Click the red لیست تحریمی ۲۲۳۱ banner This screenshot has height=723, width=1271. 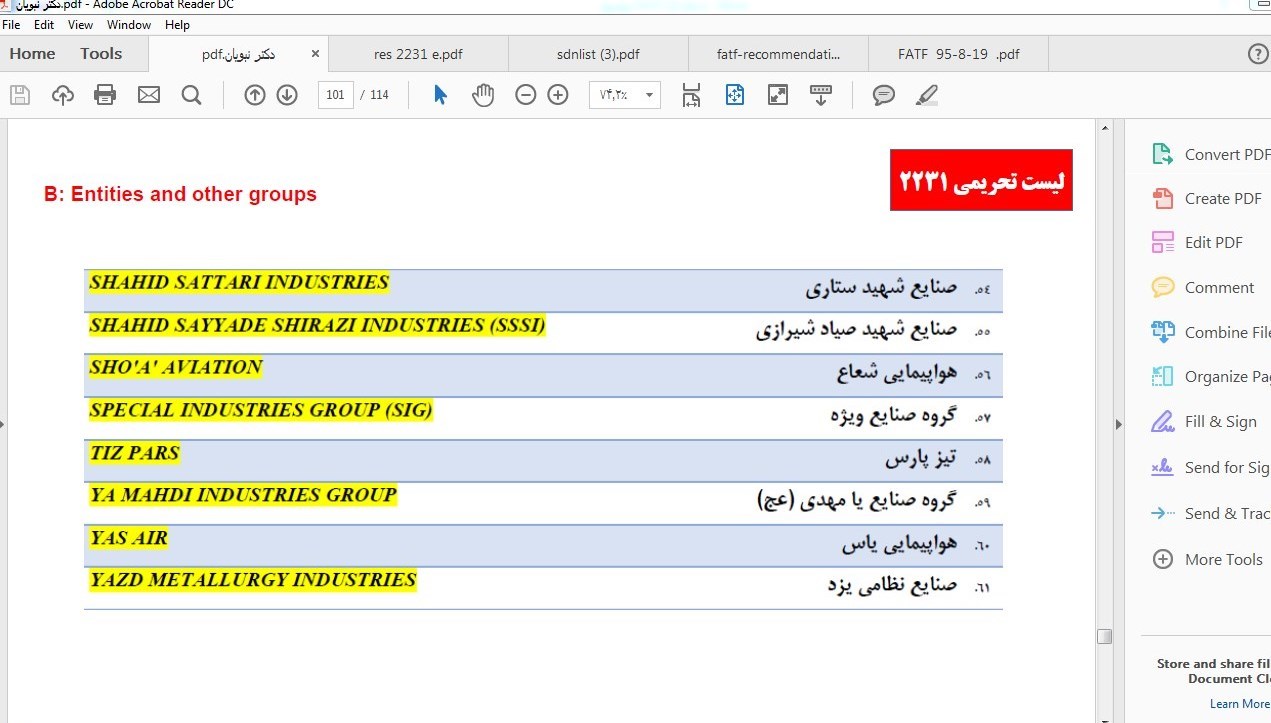tap(981, 180)
